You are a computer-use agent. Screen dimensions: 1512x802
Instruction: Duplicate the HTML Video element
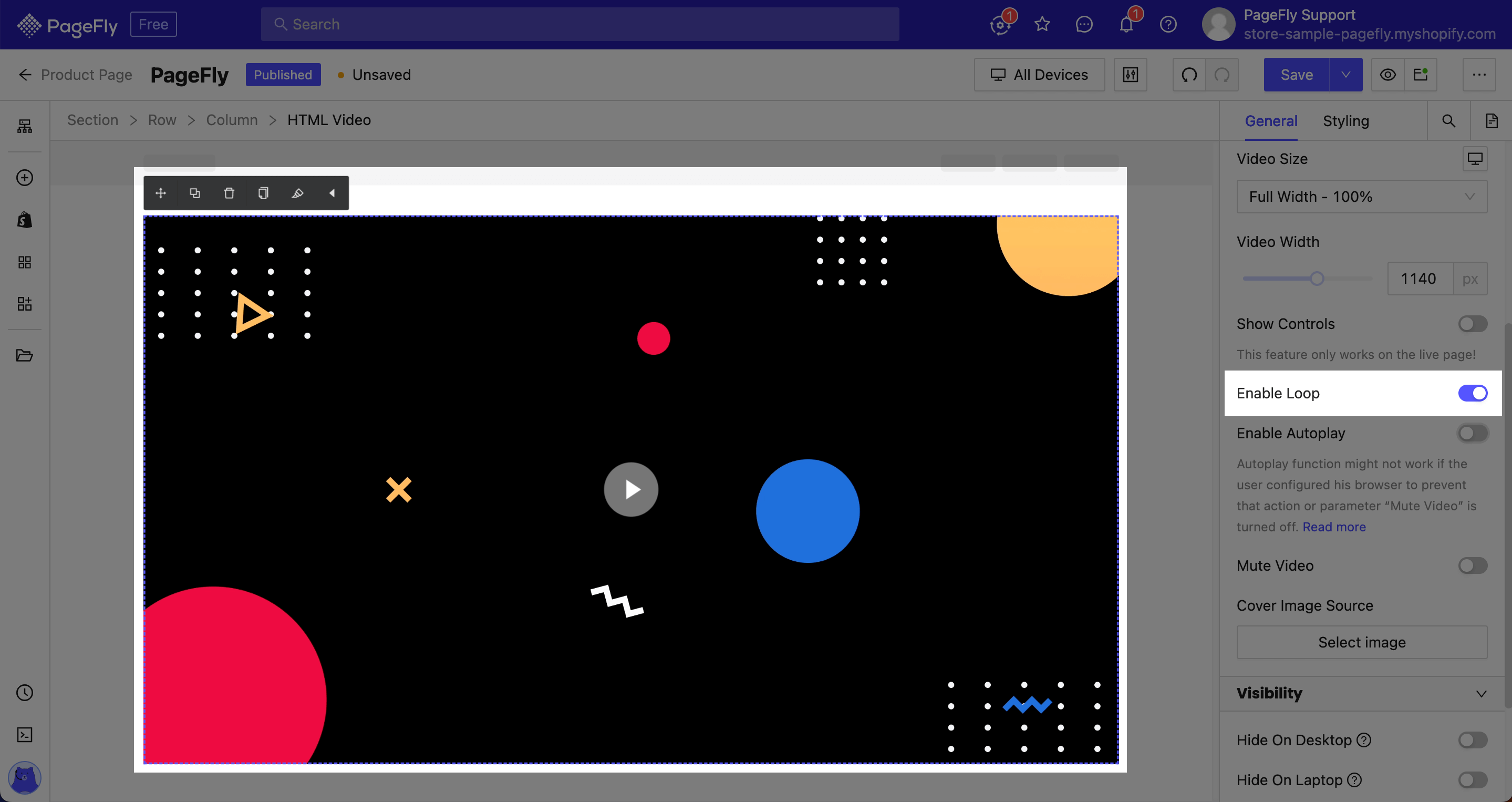tap(195, 193)
